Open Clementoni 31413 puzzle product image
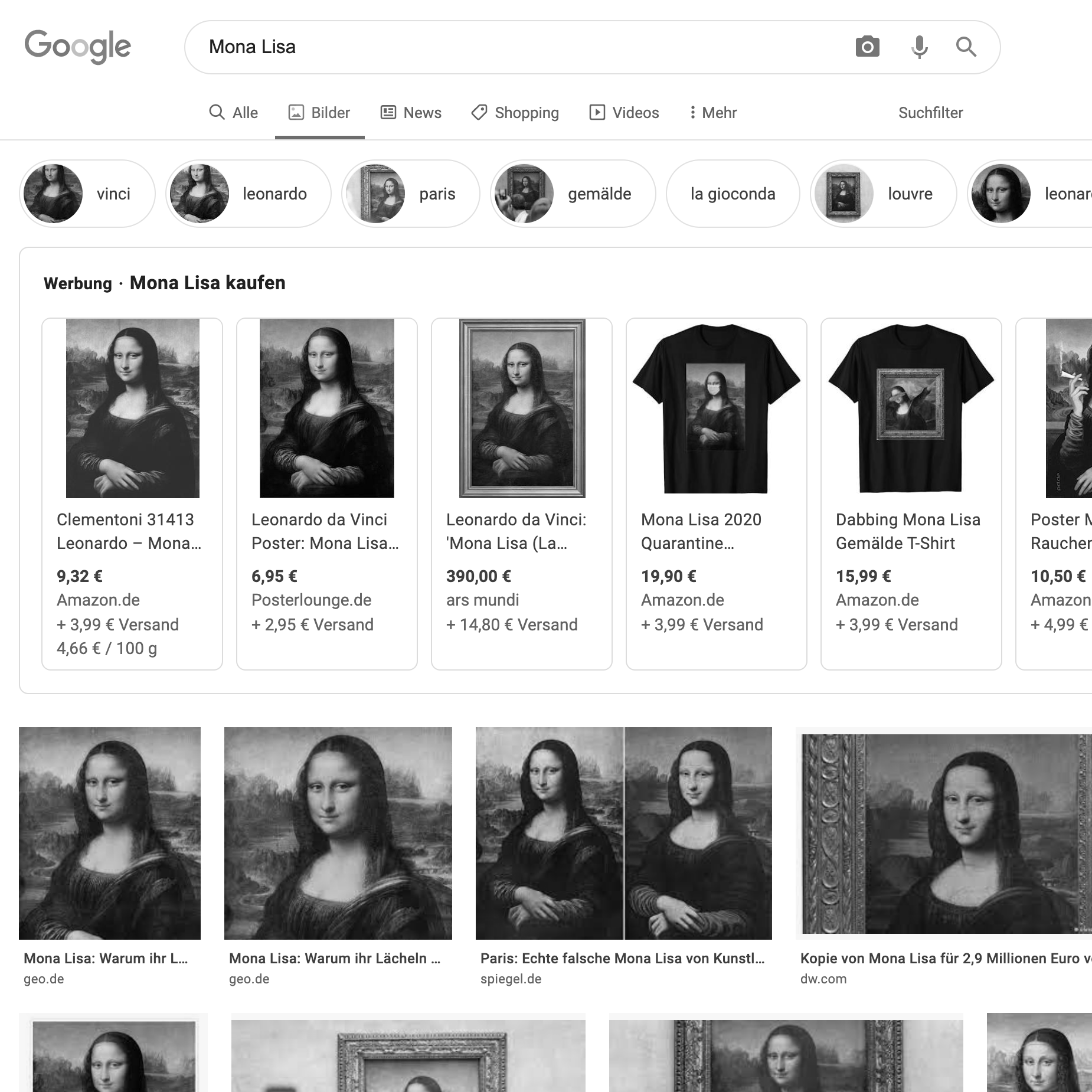This screenshot has width=1092, height=1092. 133,408
